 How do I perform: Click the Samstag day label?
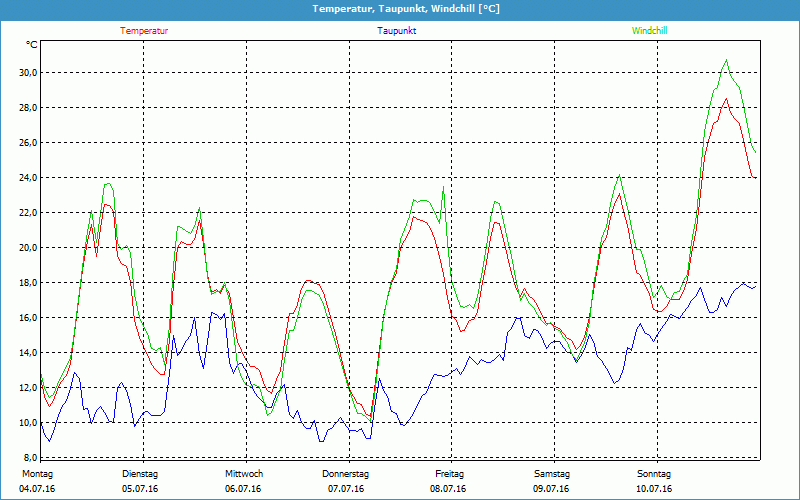[552, 474]
